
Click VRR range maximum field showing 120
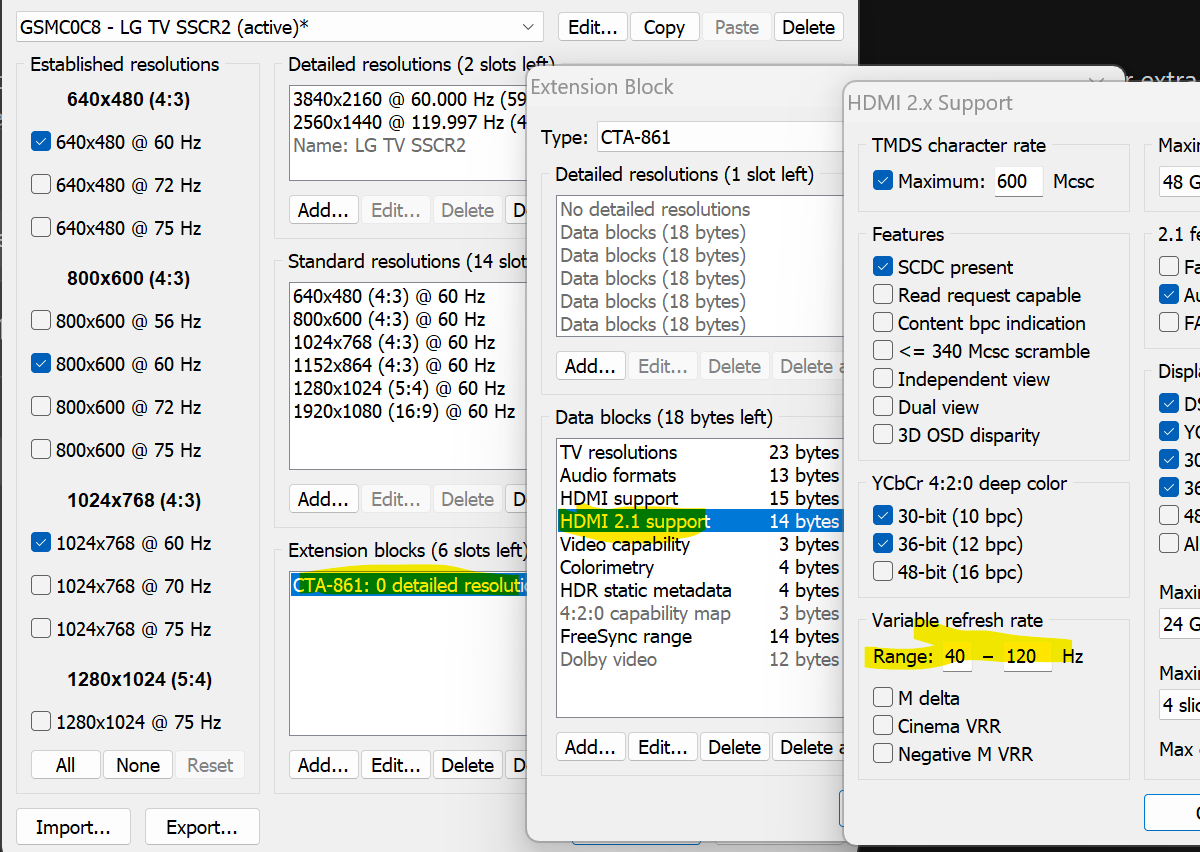[x=1028, y=656]
